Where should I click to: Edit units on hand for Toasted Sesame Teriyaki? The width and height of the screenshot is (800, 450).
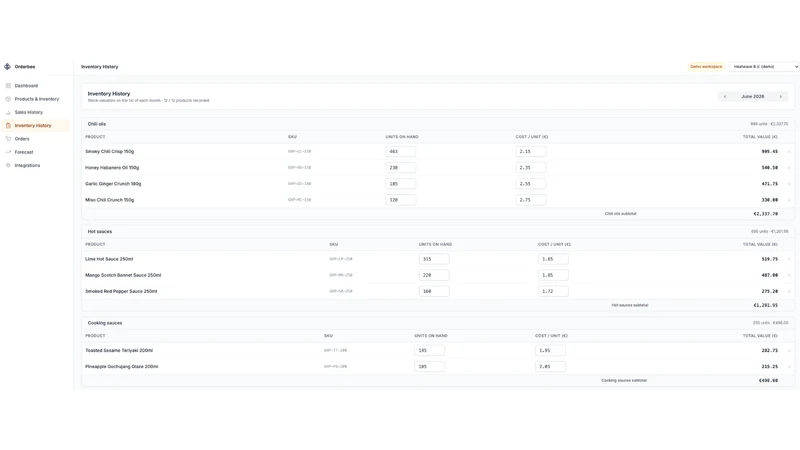tap(430, 351)
